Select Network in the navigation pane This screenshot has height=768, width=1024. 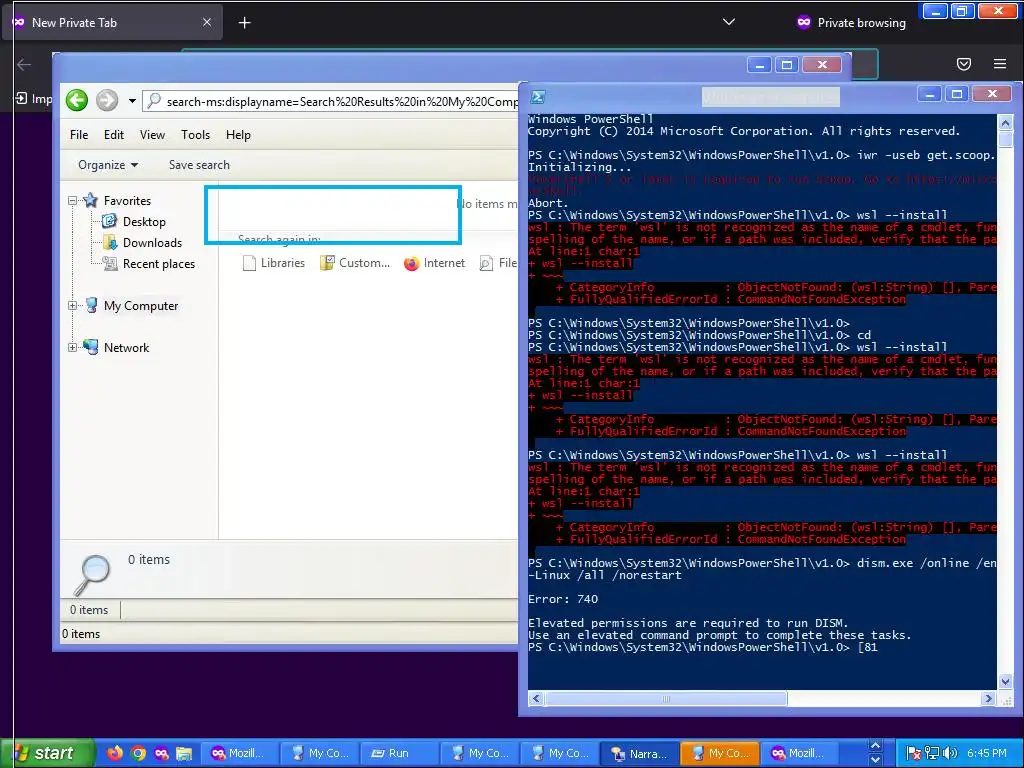tap(127, 347)
